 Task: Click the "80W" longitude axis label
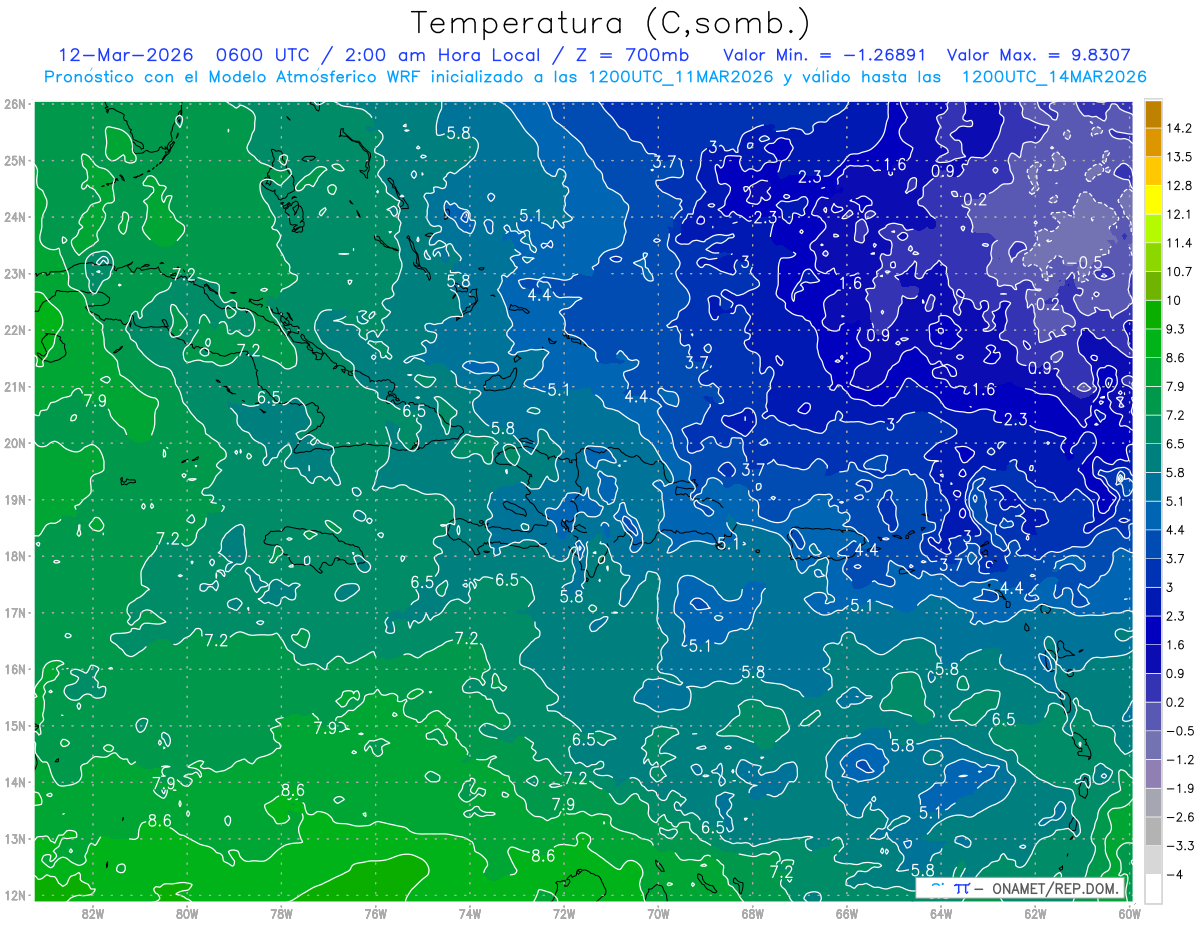pos(187,913)
